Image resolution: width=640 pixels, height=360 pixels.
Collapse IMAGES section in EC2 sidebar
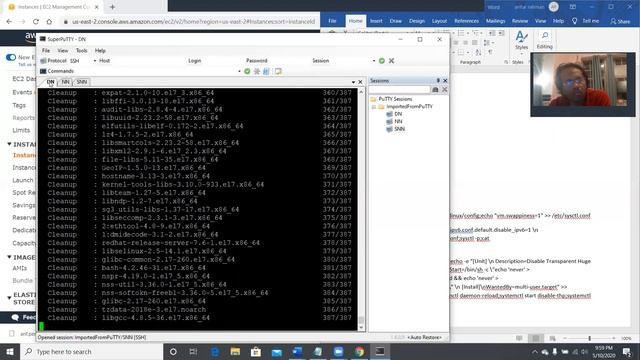coord(9,257)
